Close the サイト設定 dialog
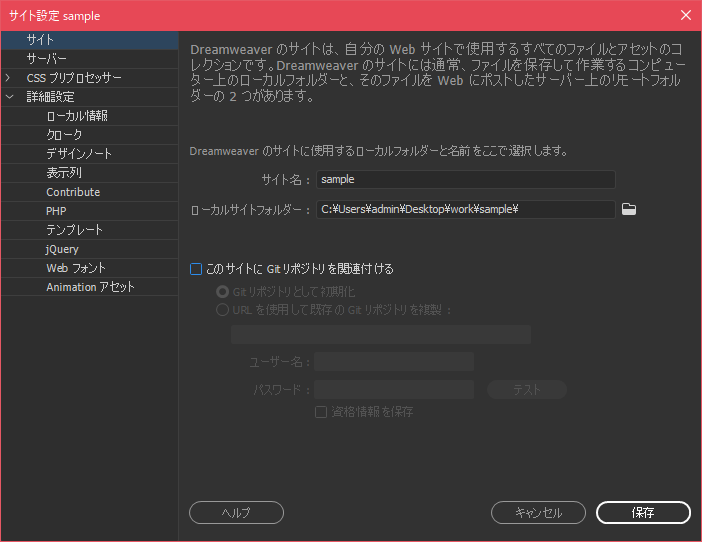The width and height of the screenshot is (702, 542). (x=685, y=15)
